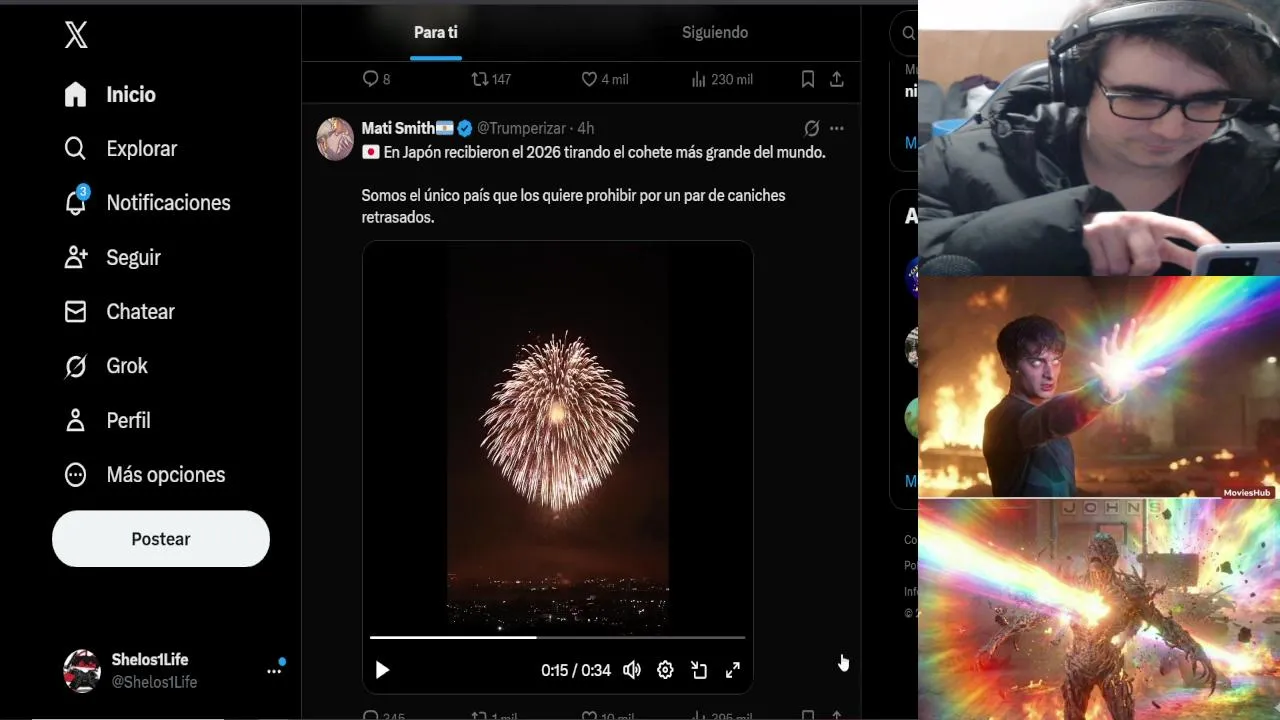This screenshot has width=1280, height=720.
Task: Play the fireworks video
Action: pyautogui.click(x=382, y=670)
